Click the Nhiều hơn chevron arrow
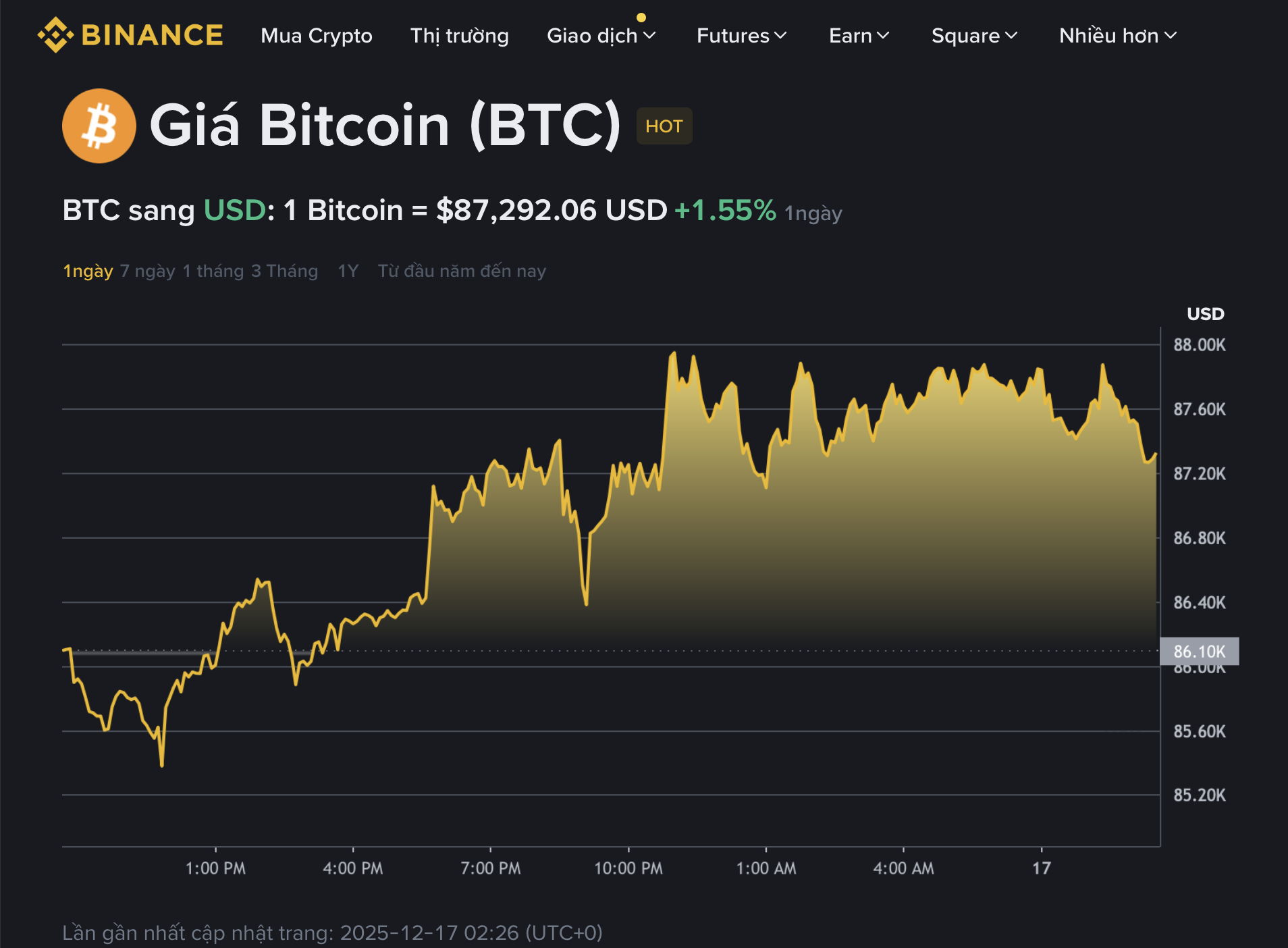Viewport: 1288px width, 948px height. [x=1170, y=36]
